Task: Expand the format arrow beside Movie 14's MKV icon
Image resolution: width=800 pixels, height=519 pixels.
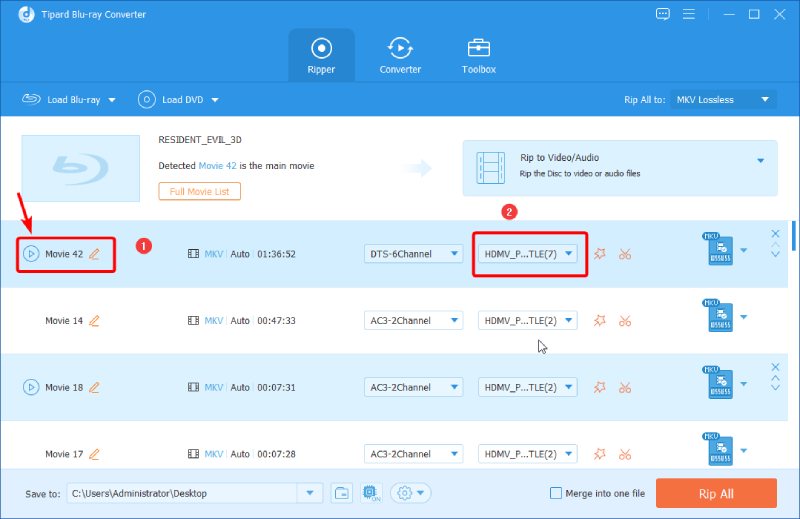Action: pyautogui.click(x=743, y=317)
